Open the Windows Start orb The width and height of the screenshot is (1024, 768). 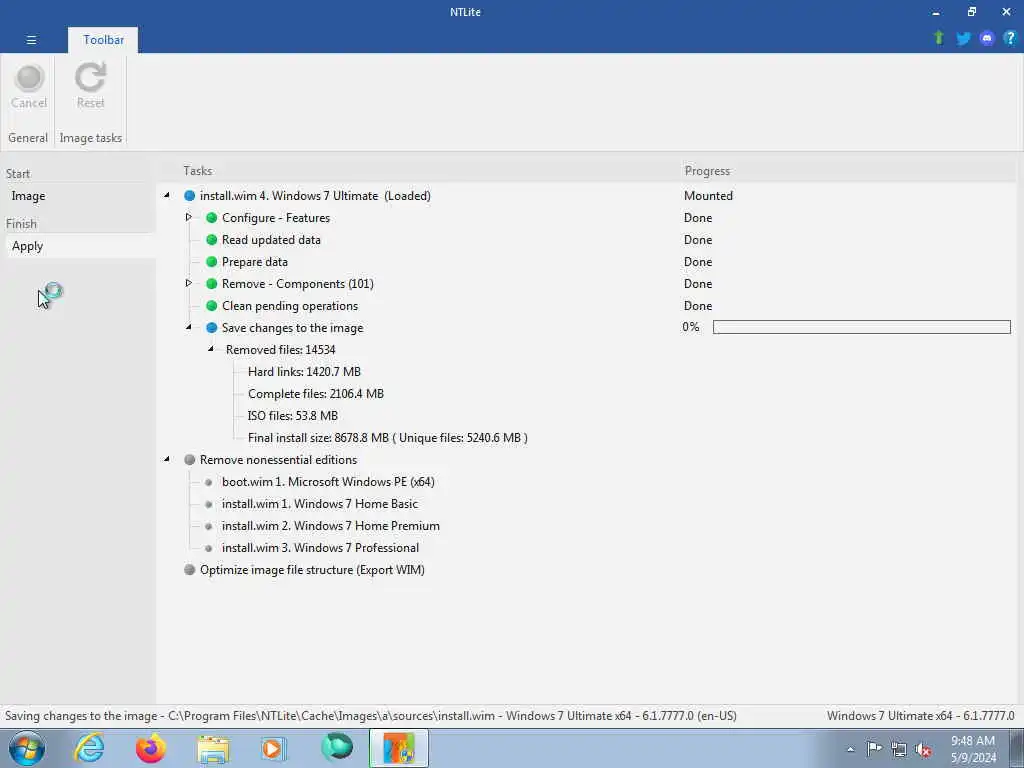pos(27,748)
